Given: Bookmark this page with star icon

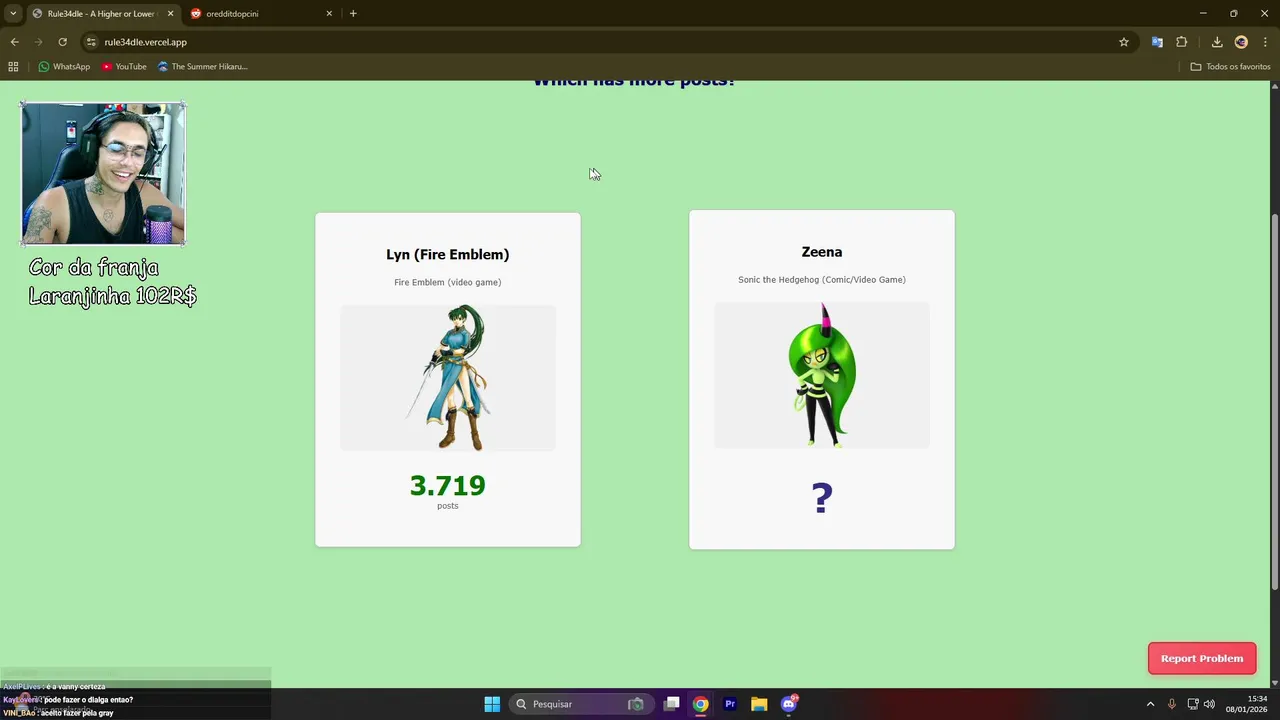Looking at the screenshot, I should [1124, 42].
